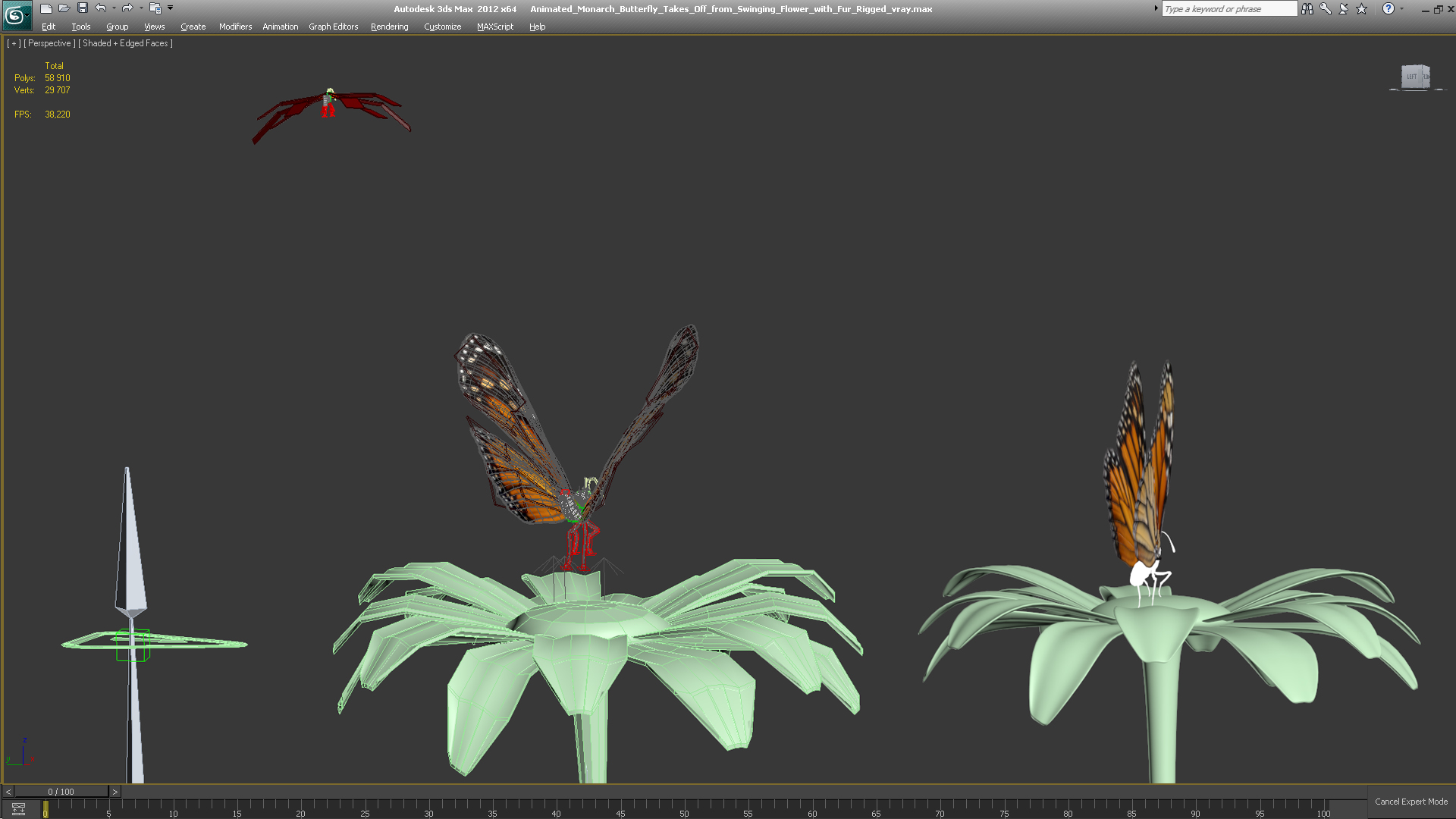The image size is (1456, 819).
Task: Expand the Redo history dropdown arrow
Action: (x=141, y=8)
